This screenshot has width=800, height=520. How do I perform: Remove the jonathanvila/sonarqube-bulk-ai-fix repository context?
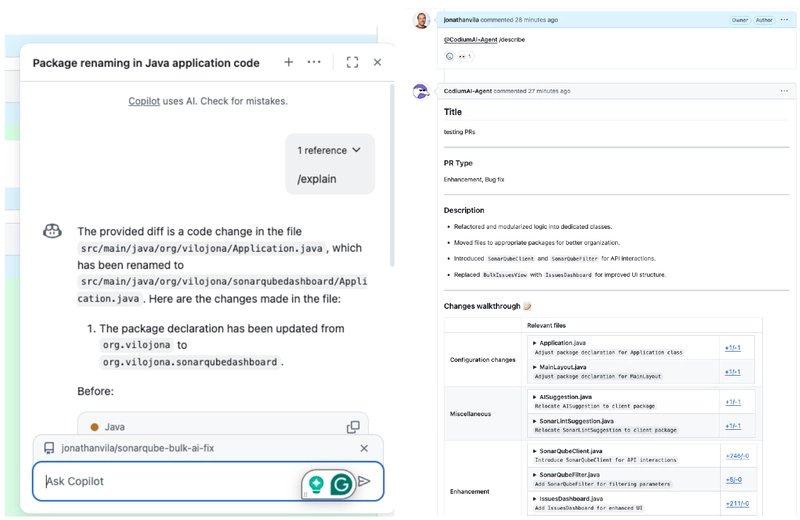[x=364, y=448]
